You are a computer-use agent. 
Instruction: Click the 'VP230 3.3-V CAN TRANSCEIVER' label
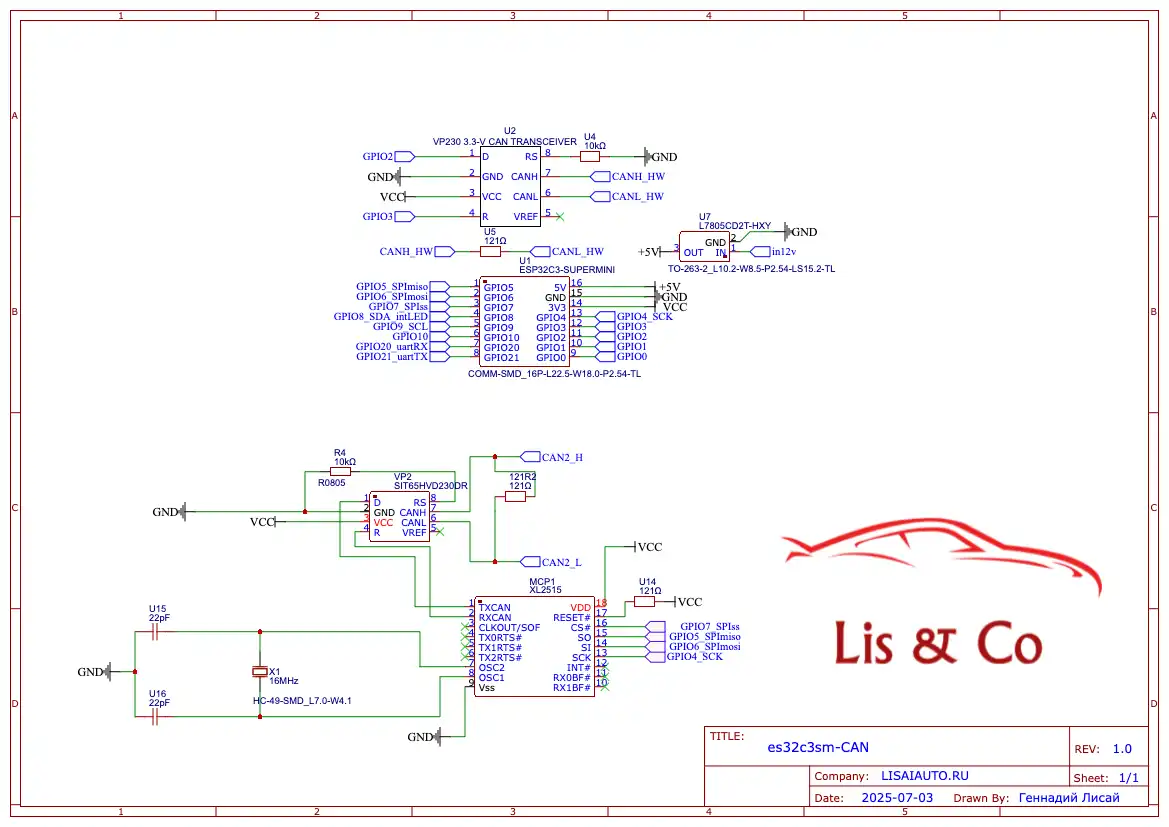tap(505, 142)
